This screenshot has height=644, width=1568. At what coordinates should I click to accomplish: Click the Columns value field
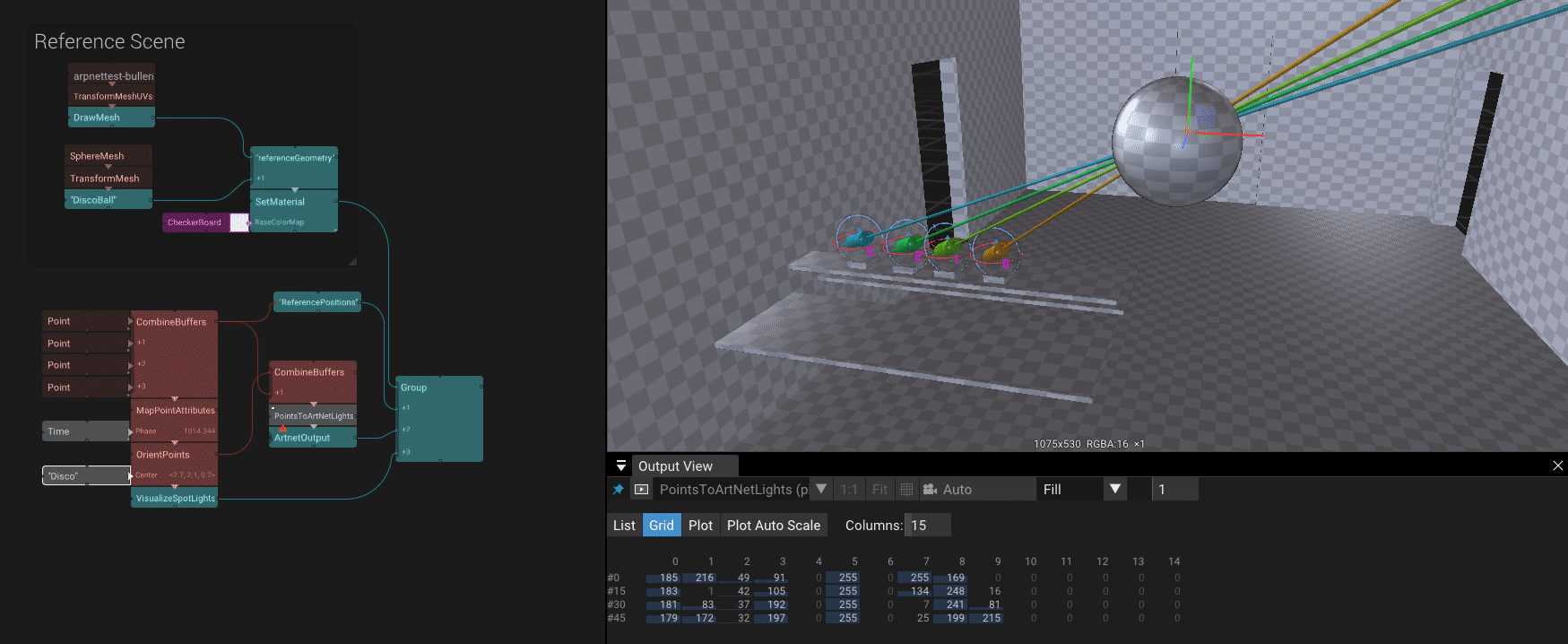point(928,526)
